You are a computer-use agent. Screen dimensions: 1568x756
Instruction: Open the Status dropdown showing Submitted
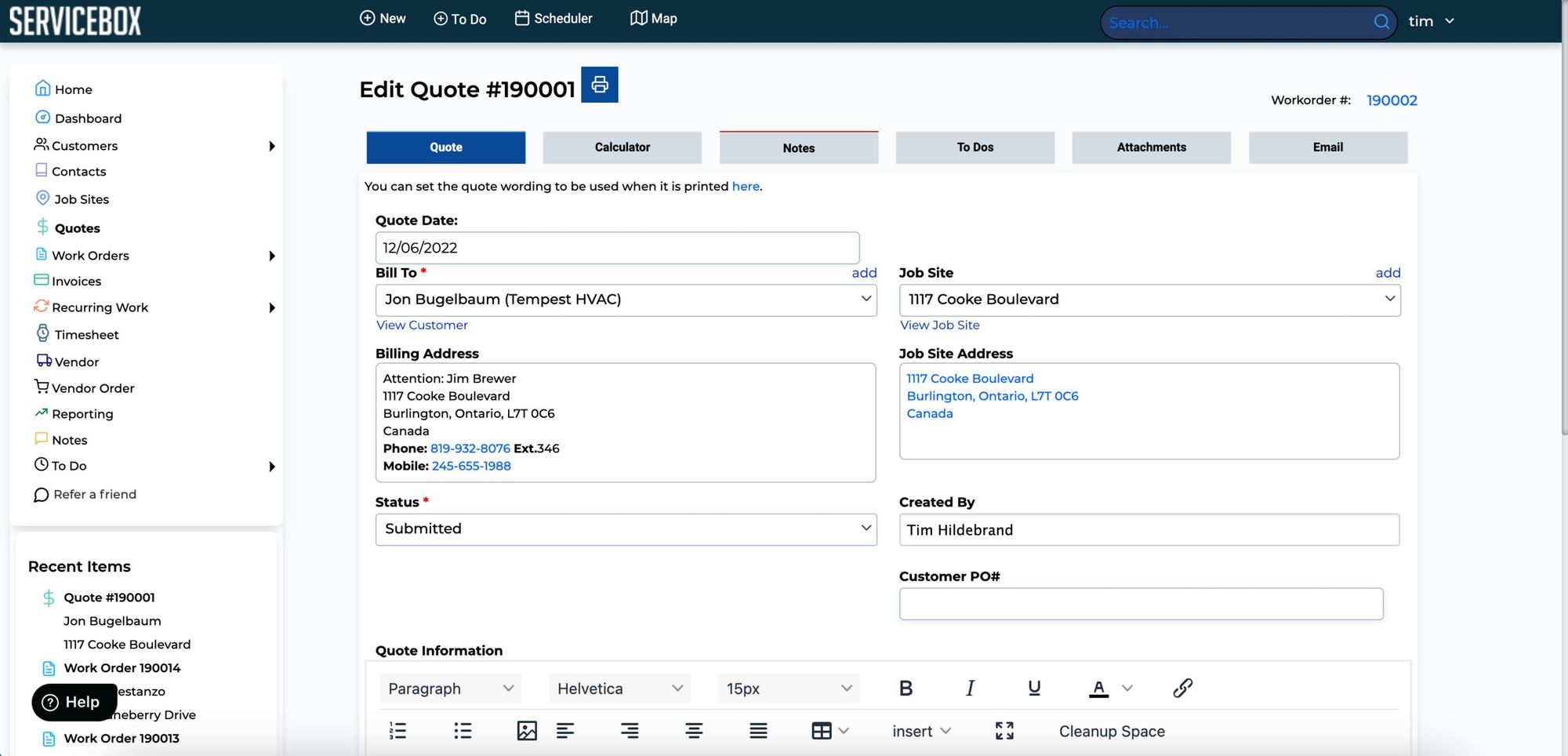pos(626,529)
